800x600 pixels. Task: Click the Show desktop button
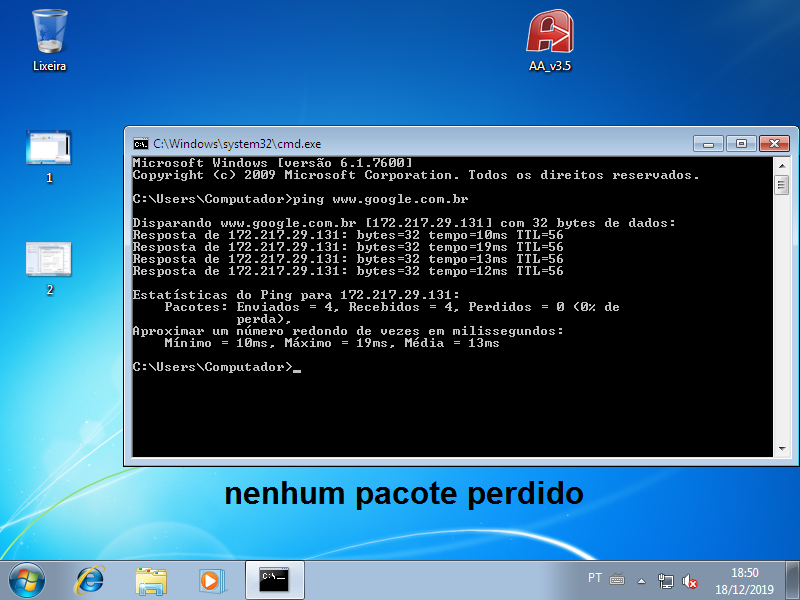792,581
